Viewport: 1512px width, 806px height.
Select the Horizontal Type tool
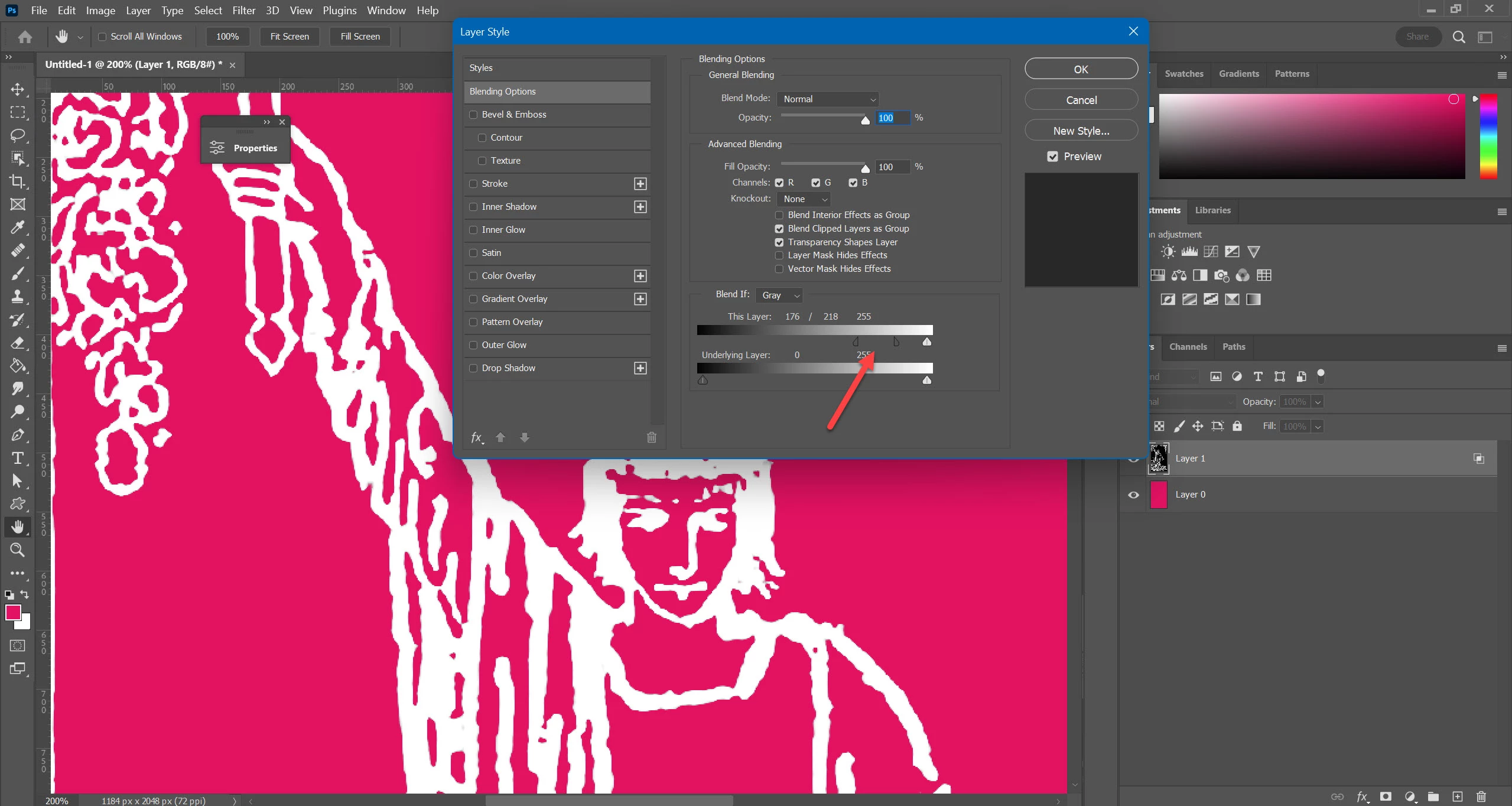tap(18, 458)
